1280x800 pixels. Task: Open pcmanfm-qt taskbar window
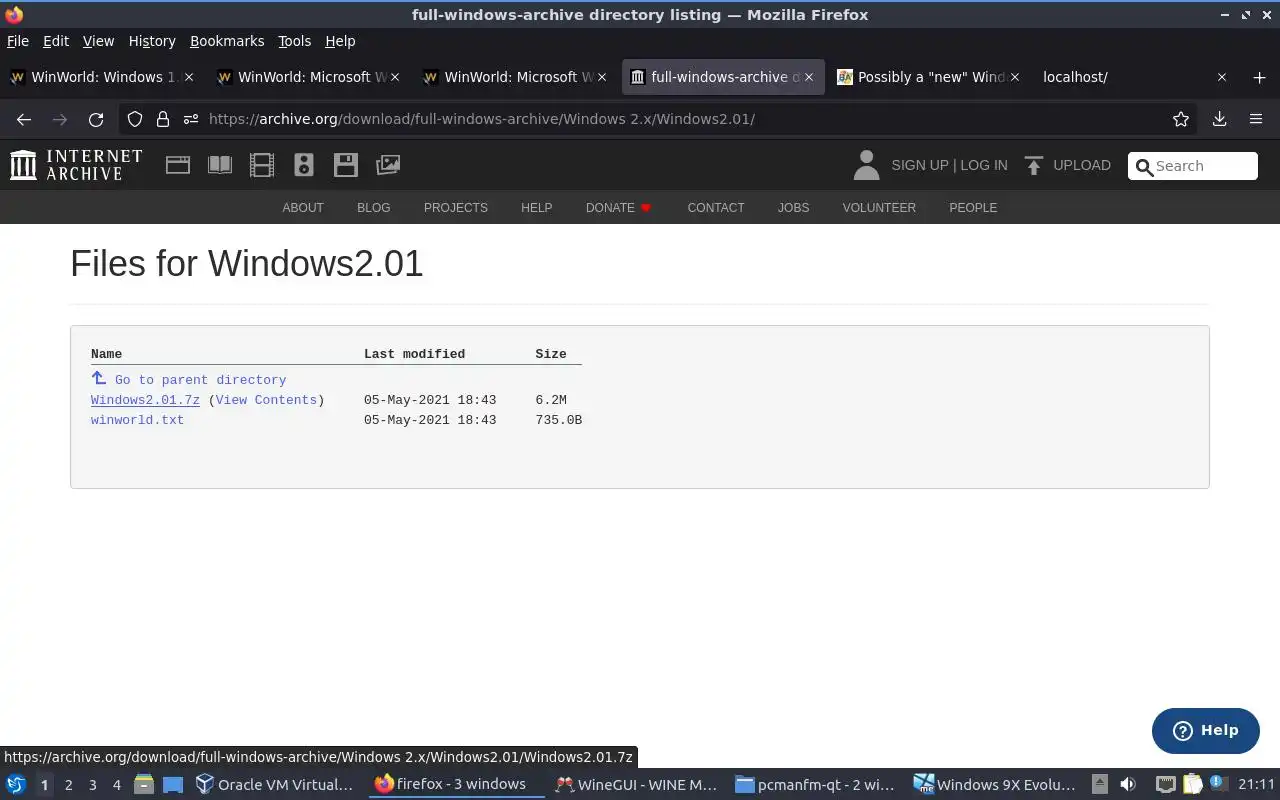815,785
